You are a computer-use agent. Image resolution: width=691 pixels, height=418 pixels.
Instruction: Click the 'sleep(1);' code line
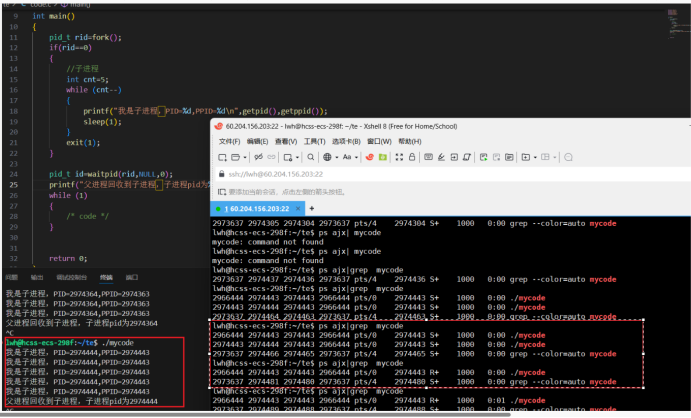point(102,122)
